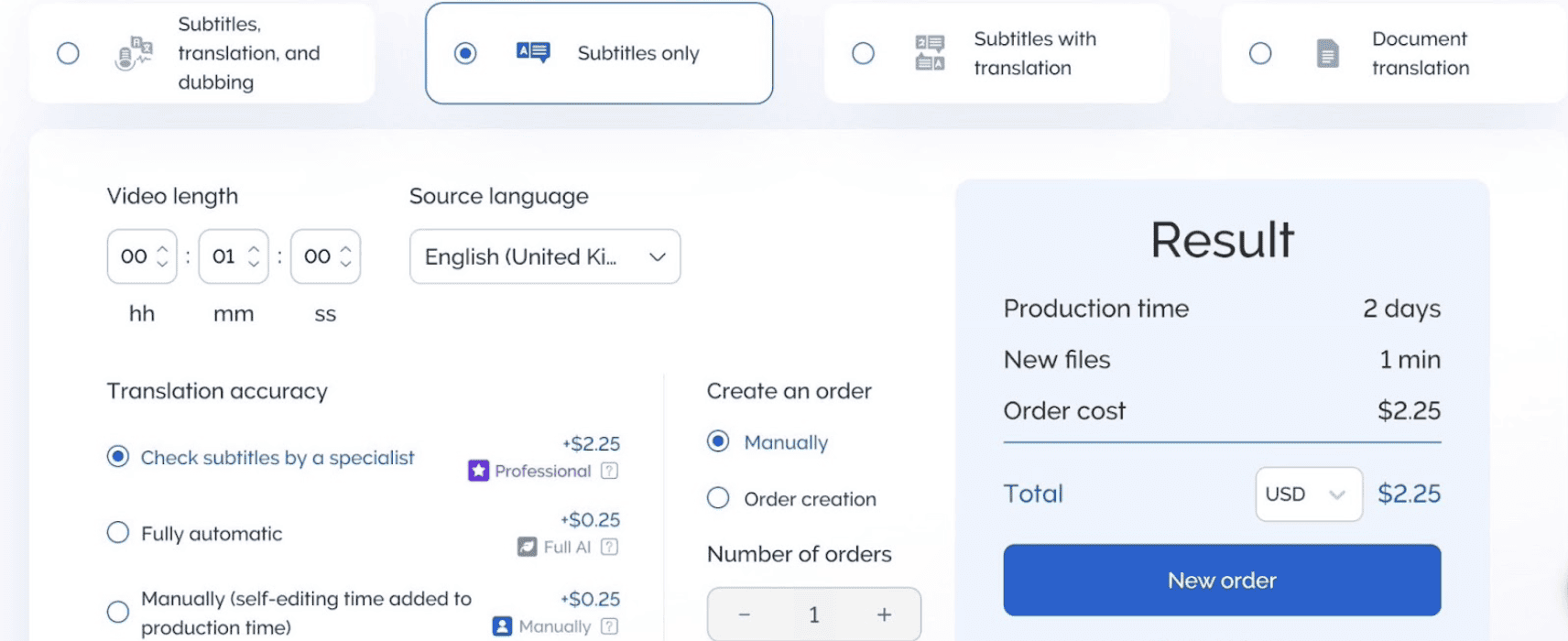Image resolution: width=1568 pixels, height=641 pixels.
Task: Click the hours input field
Action: [134, 256]
